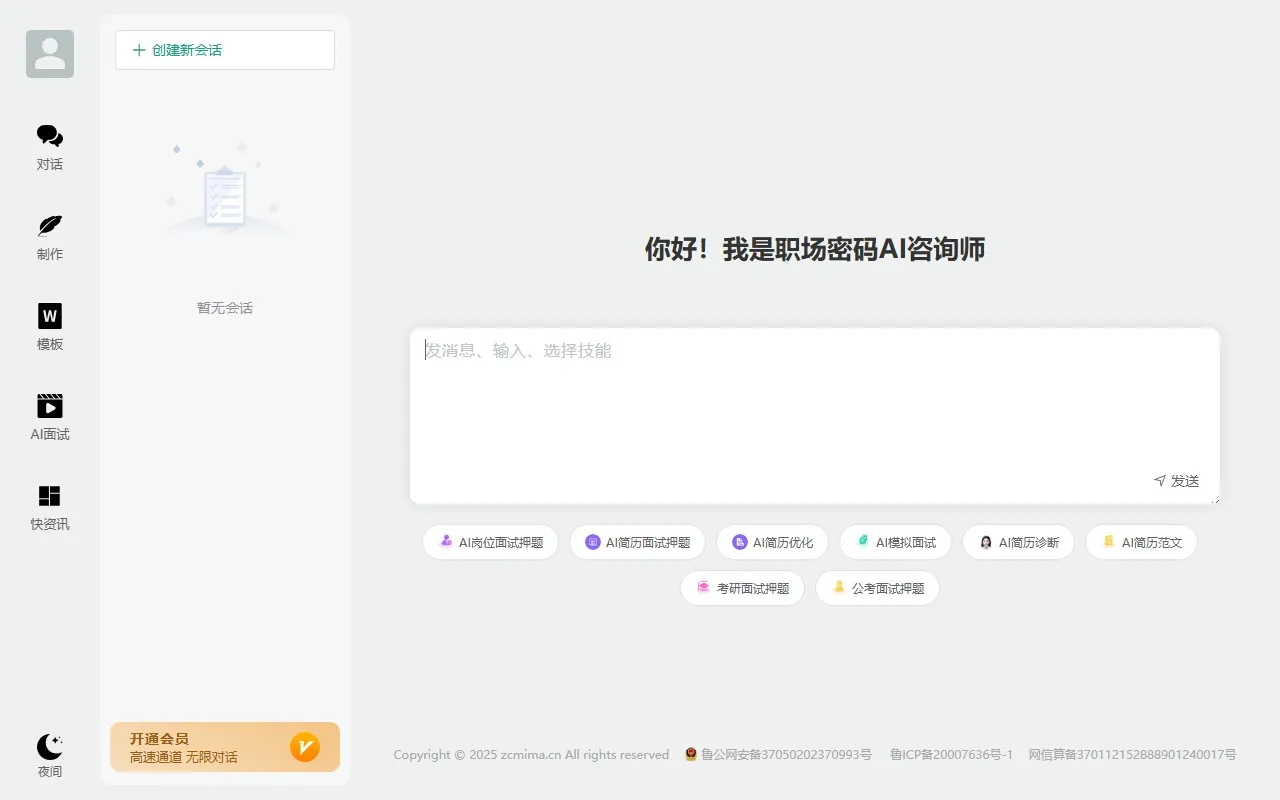The width and height of the screenshot is (1280, 800).
Task: Enable the AI模拟面试 skill
Action: point(895,542)
